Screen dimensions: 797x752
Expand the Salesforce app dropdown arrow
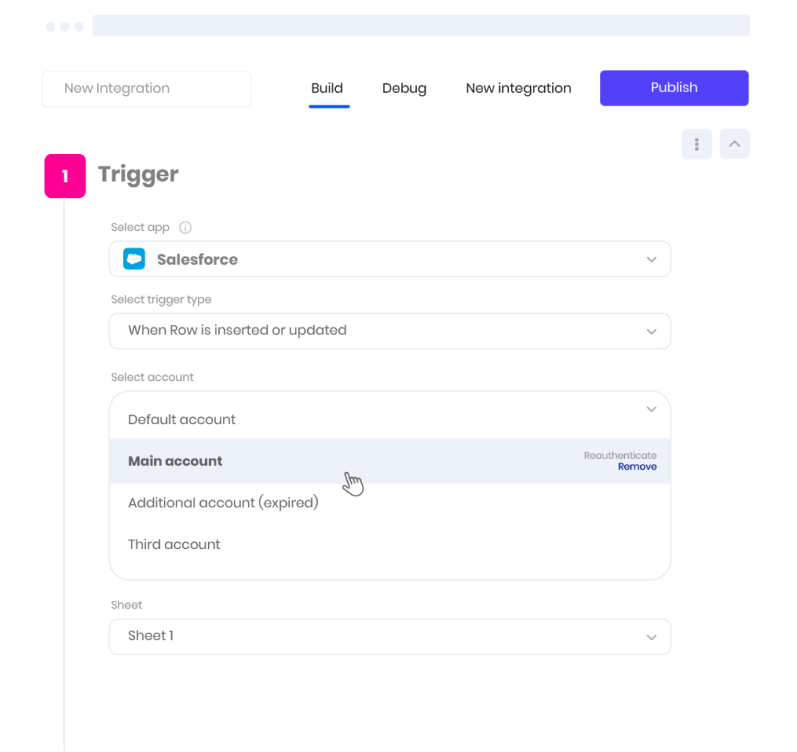pos(651,260)
